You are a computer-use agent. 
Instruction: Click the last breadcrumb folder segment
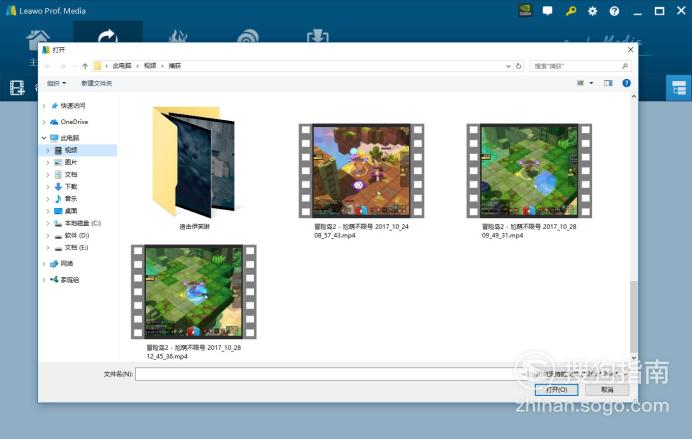tap(175, 66)
